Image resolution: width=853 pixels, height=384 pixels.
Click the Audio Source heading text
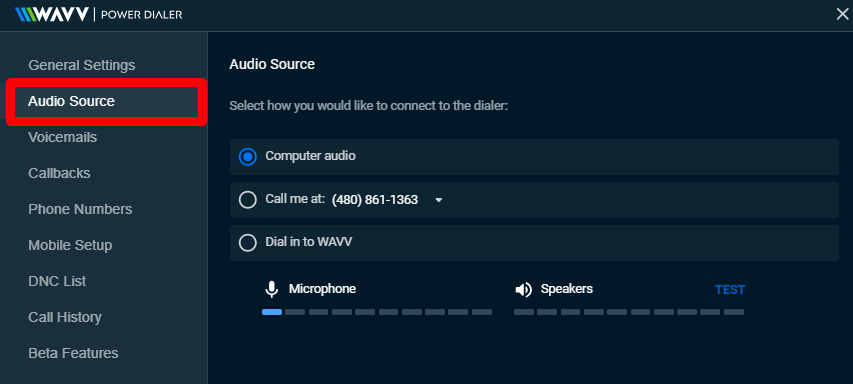click(272, 64)
